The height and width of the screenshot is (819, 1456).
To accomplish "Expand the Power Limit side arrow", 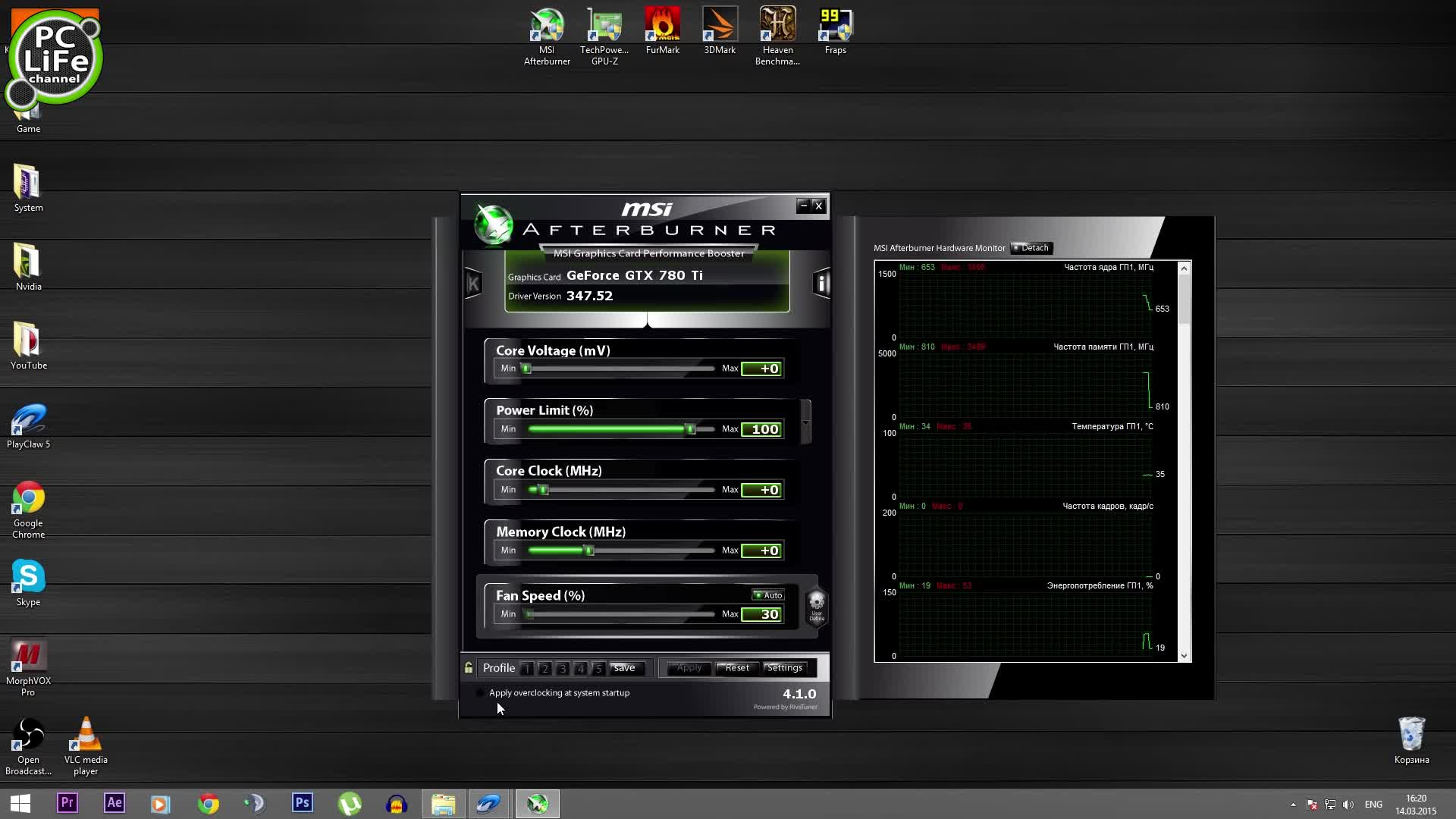I will (805, 422).
